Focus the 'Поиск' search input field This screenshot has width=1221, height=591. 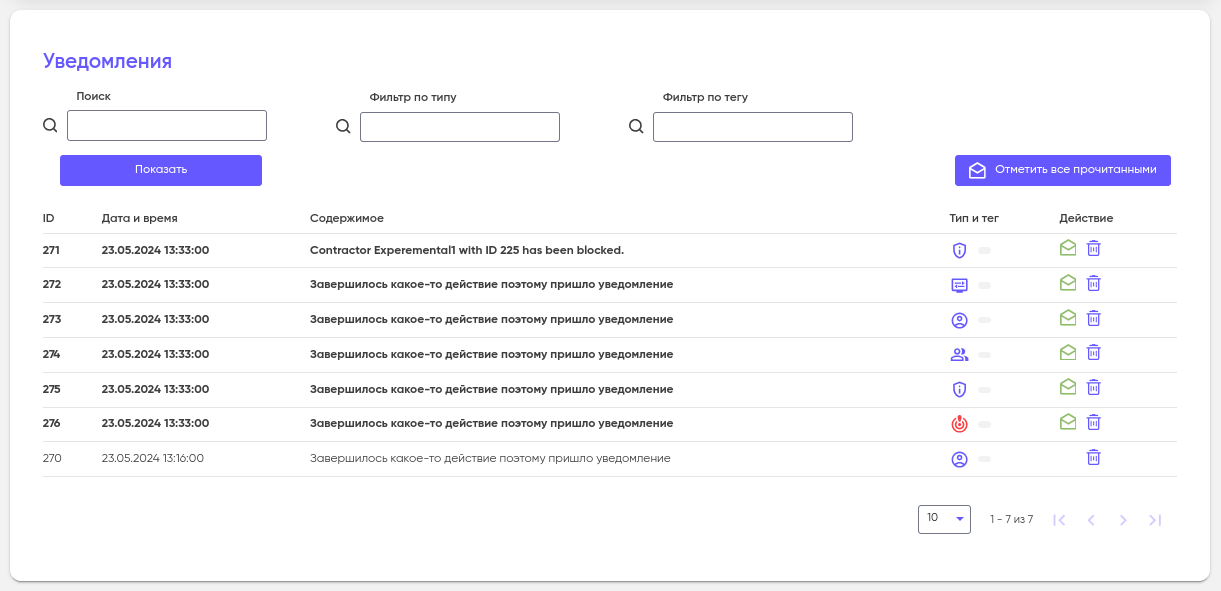[x=167, y=125]
